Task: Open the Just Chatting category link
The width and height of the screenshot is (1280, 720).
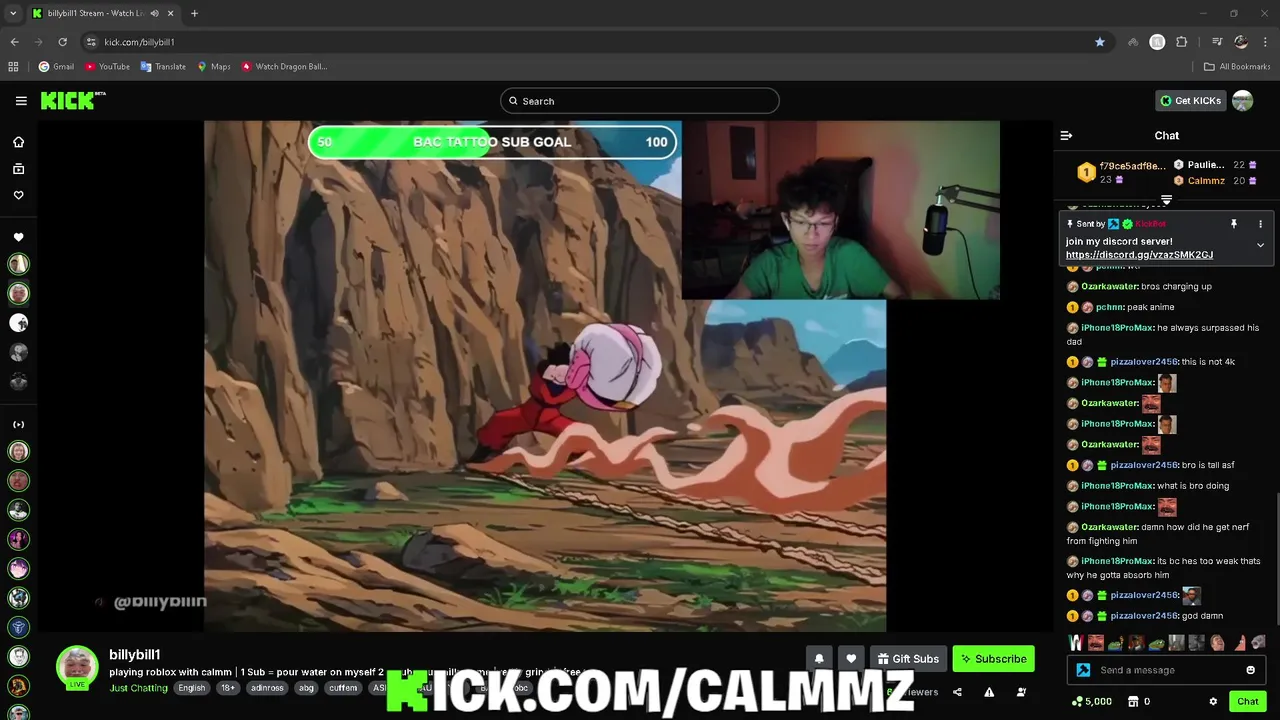Action: pos(139,688)
